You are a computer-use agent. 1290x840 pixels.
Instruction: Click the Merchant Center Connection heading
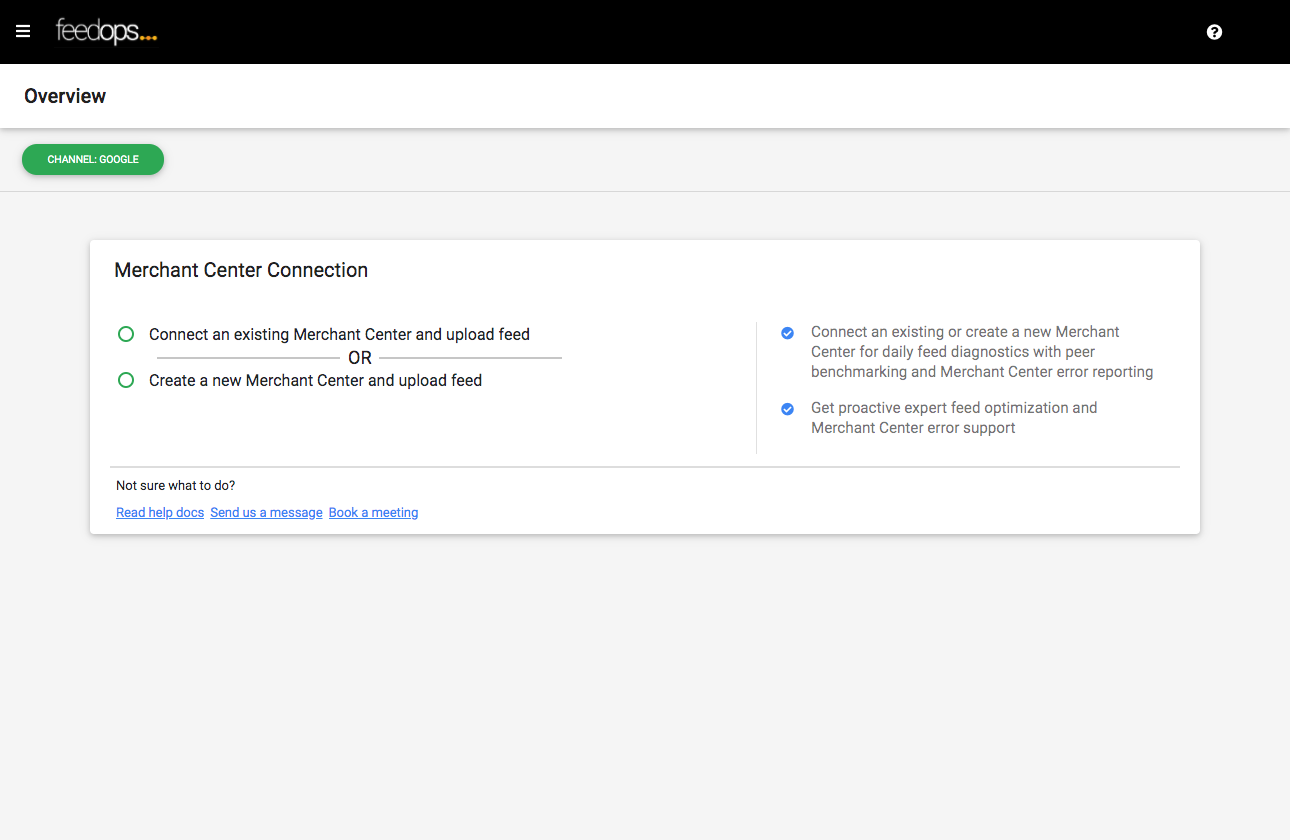(241, 270)
